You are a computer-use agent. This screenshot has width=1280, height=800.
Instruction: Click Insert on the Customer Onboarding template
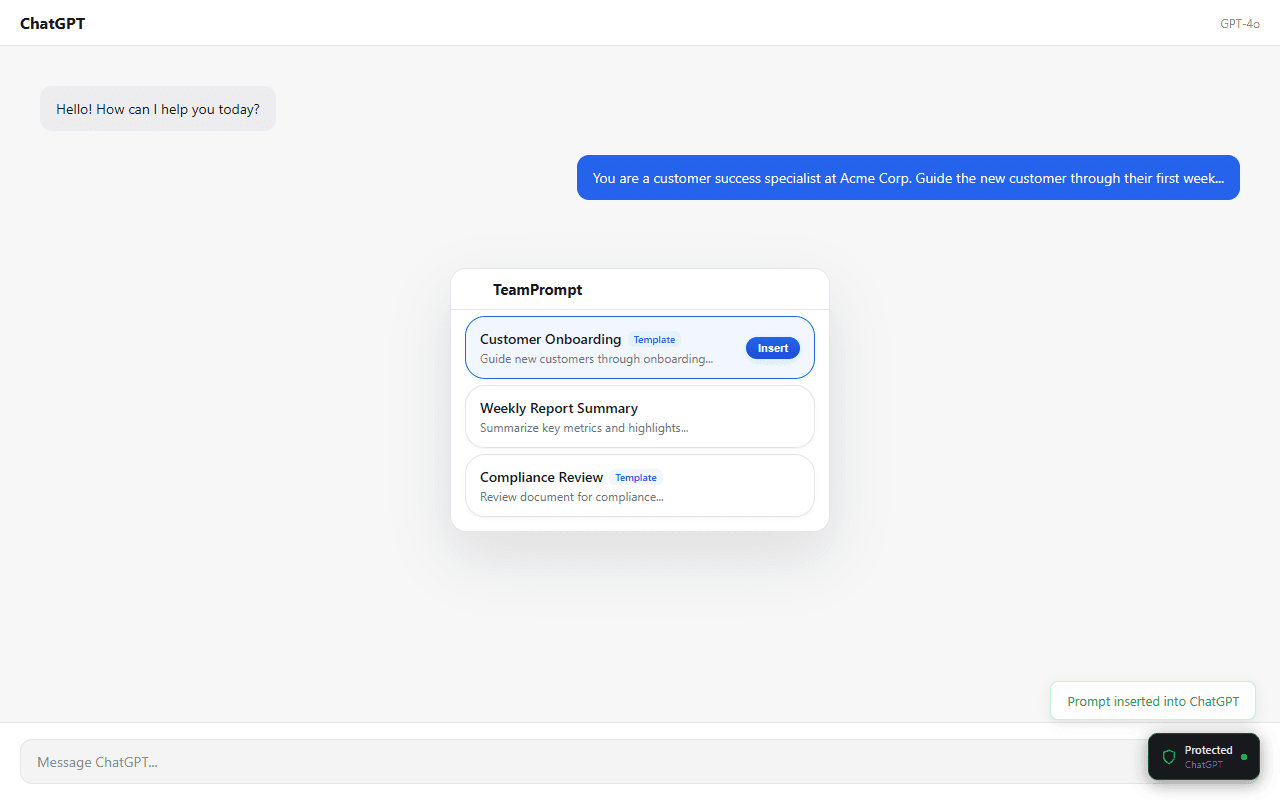point(772,347)
